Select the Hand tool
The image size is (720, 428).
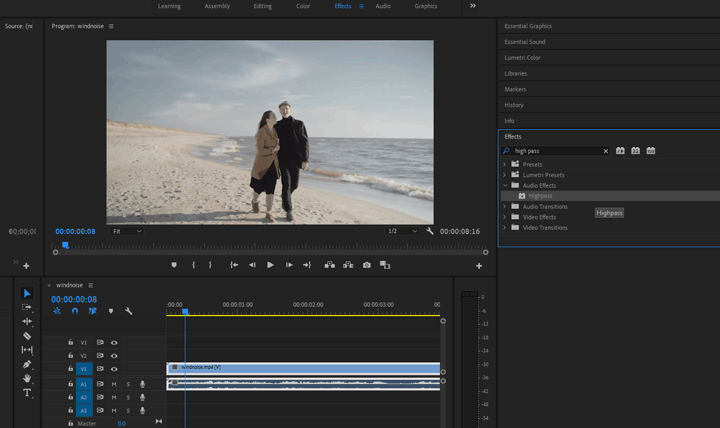pyautogui.click(x=27, y=379)
